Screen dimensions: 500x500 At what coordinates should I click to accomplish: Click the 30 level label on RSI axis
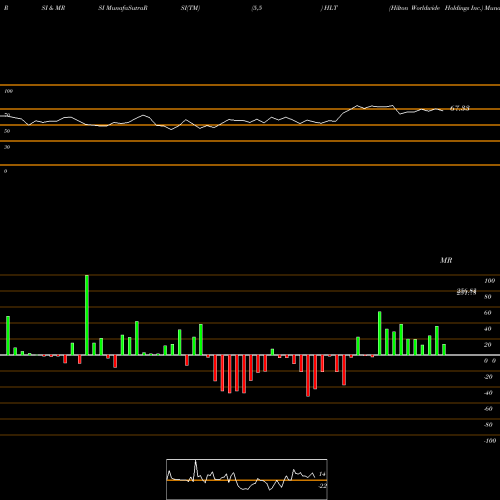[x=7, y=147]
